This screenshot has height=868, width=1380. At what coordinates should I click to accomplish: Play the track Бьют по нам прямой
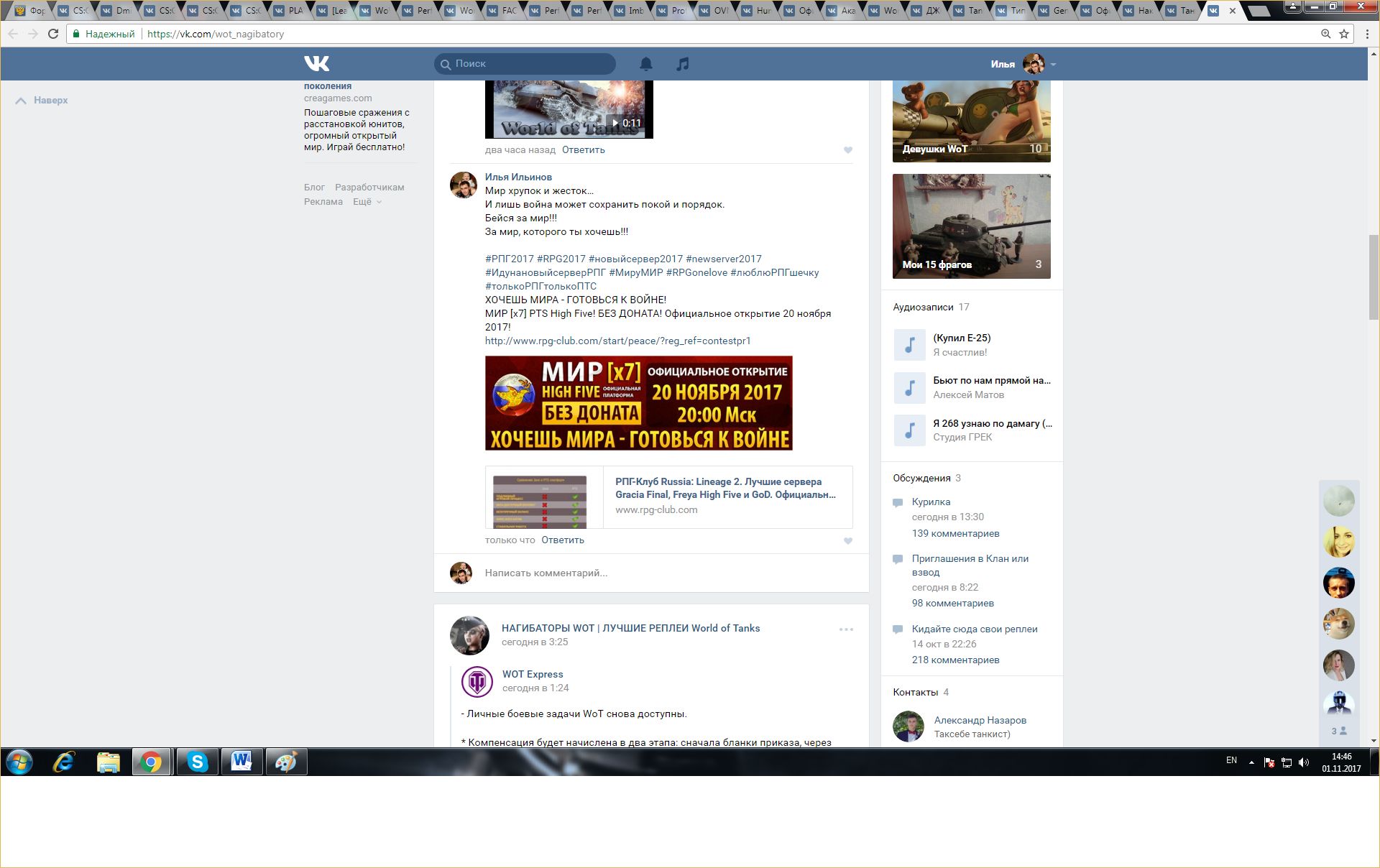[x=909, y=387]
